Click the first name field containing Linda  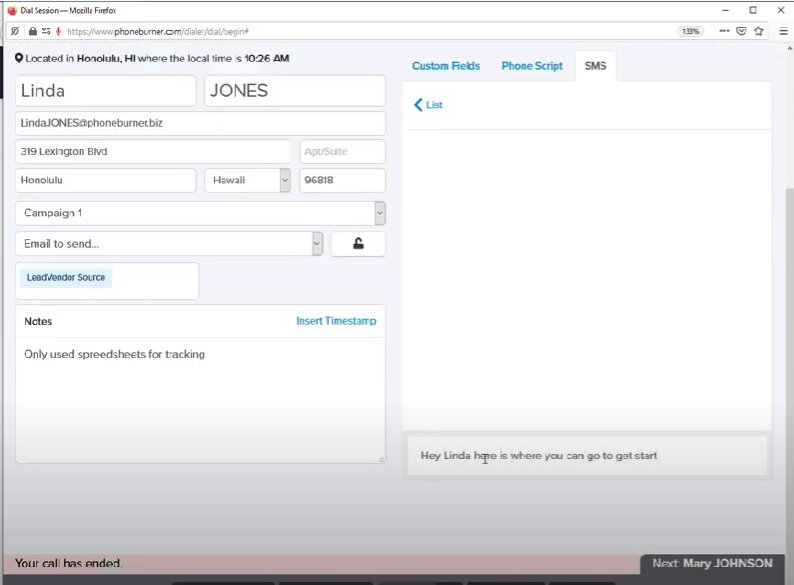106,91
